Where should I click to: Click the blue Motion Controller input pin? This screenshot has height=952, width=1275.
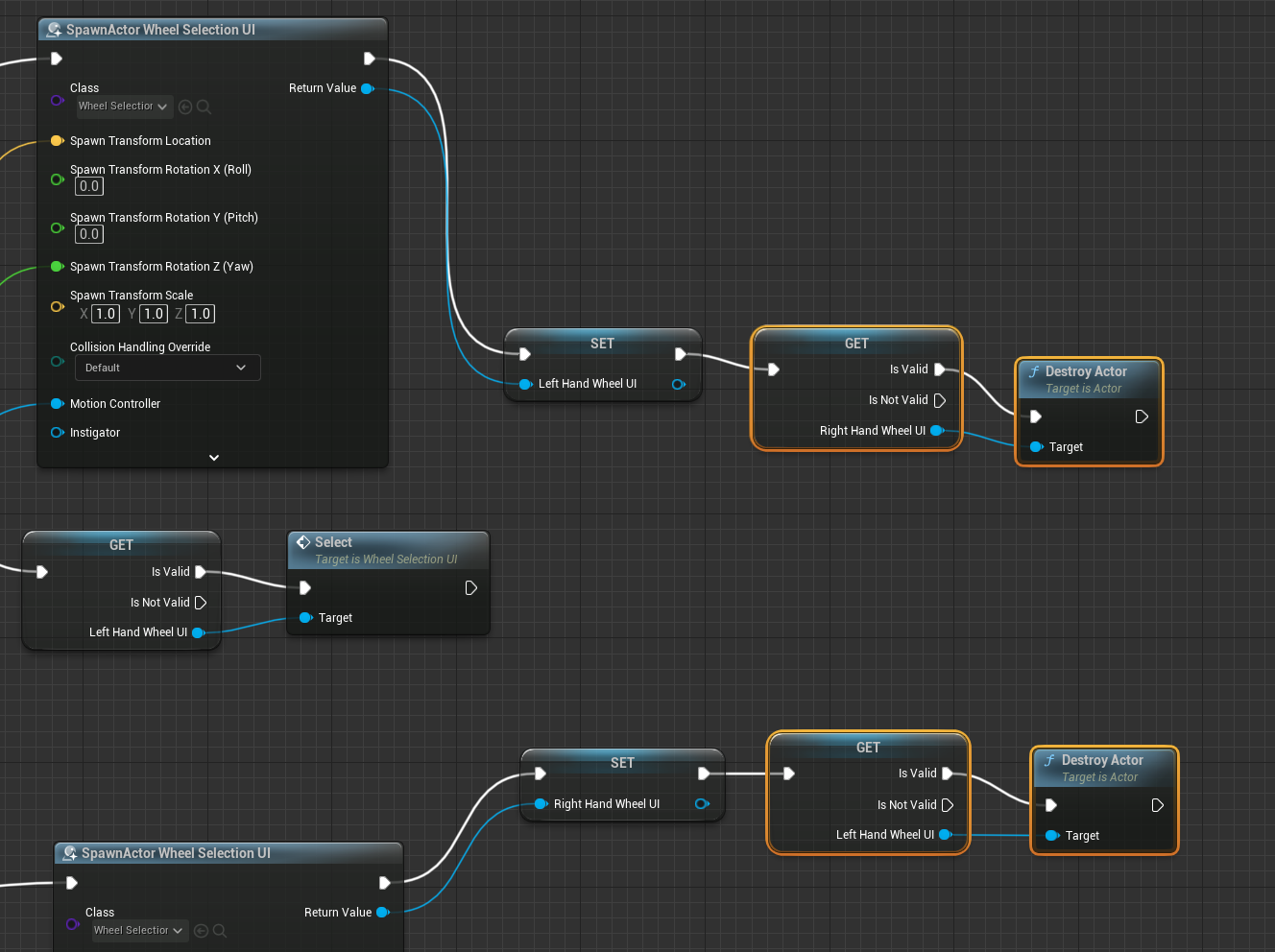pos(57,404)
